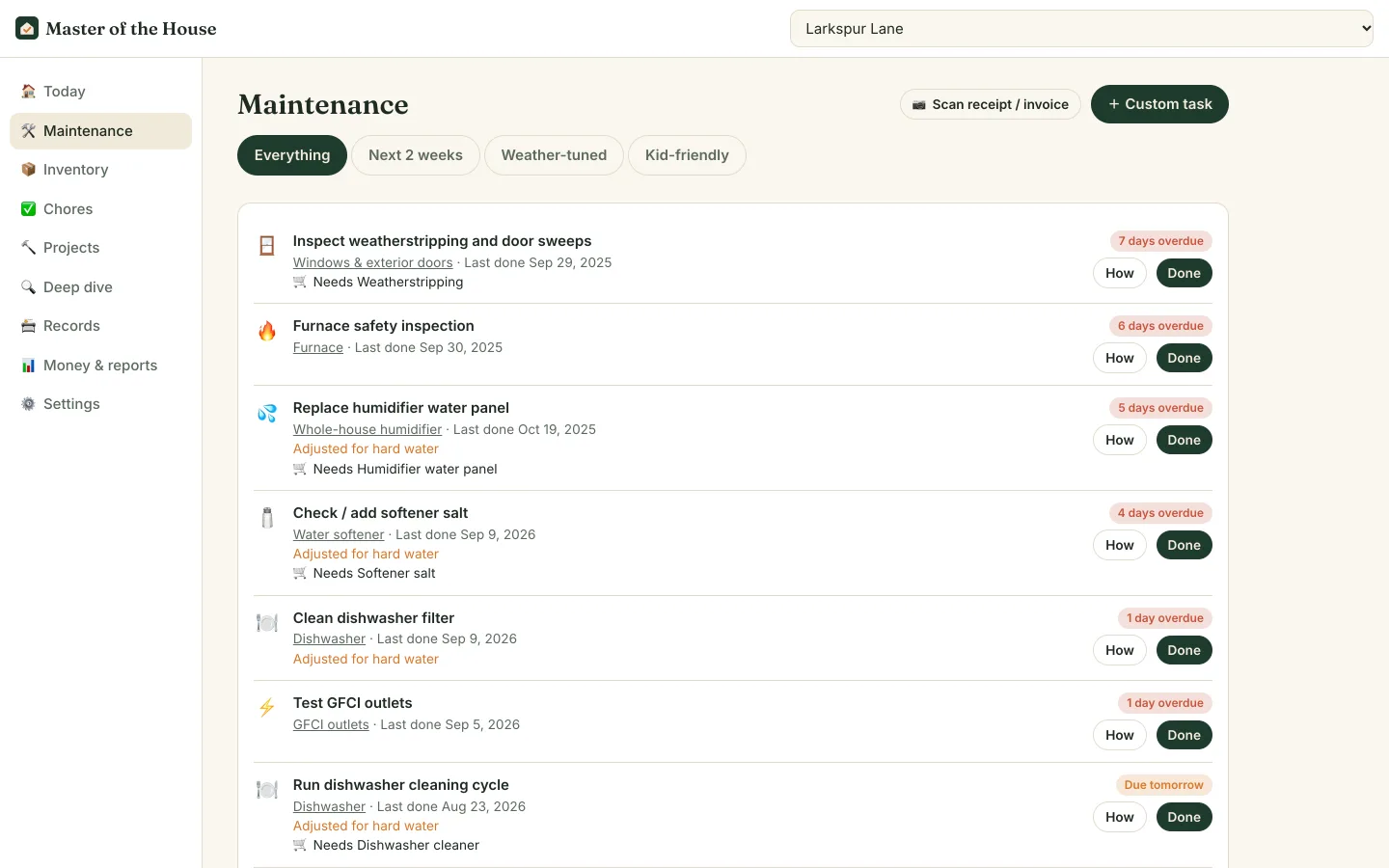The image size is (1389, 868).
Task: Show How for Test GFCI outlets
Action: click(1120, 735)
